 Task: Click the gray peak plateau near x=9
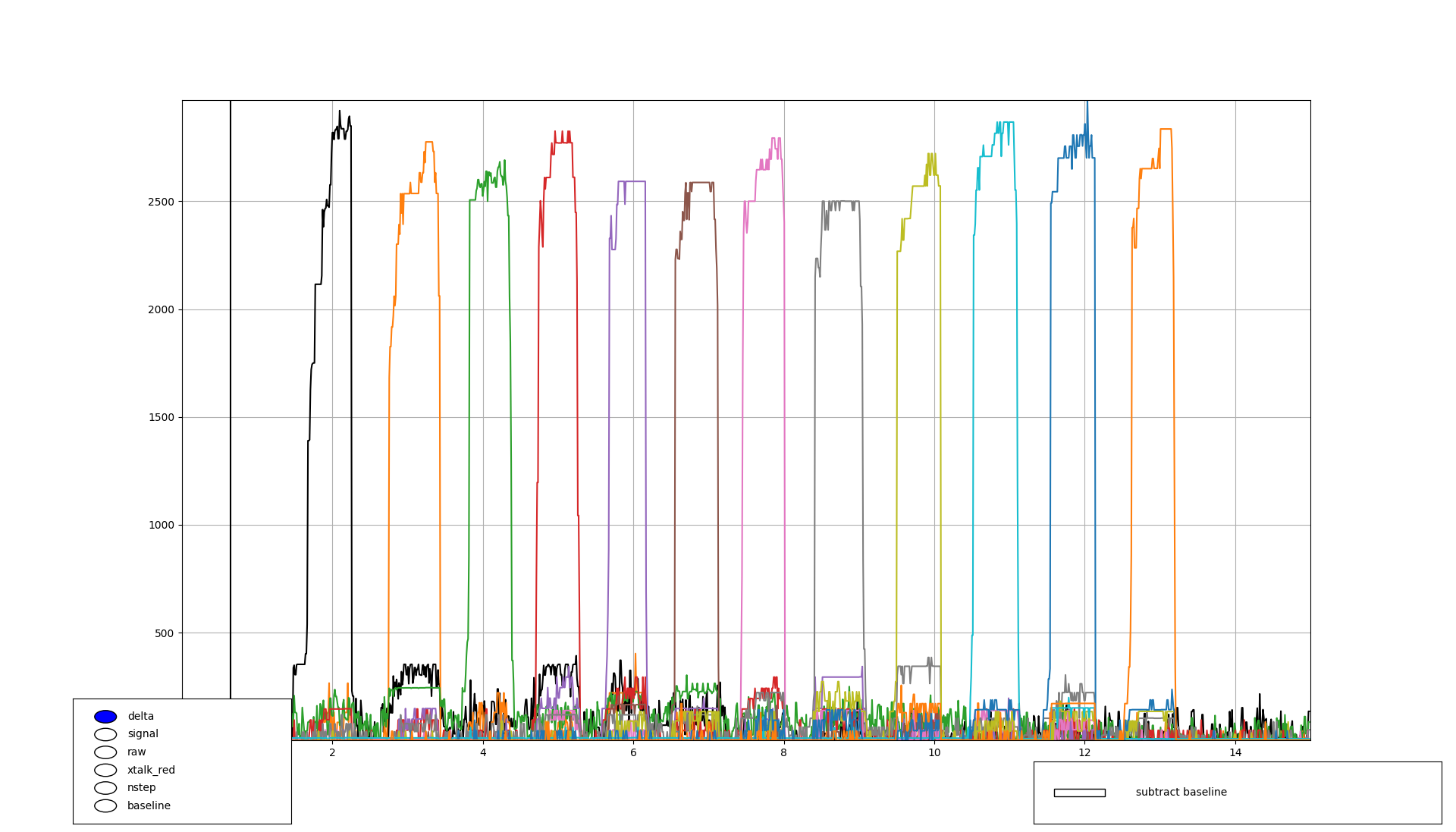[x=842, y=202]
